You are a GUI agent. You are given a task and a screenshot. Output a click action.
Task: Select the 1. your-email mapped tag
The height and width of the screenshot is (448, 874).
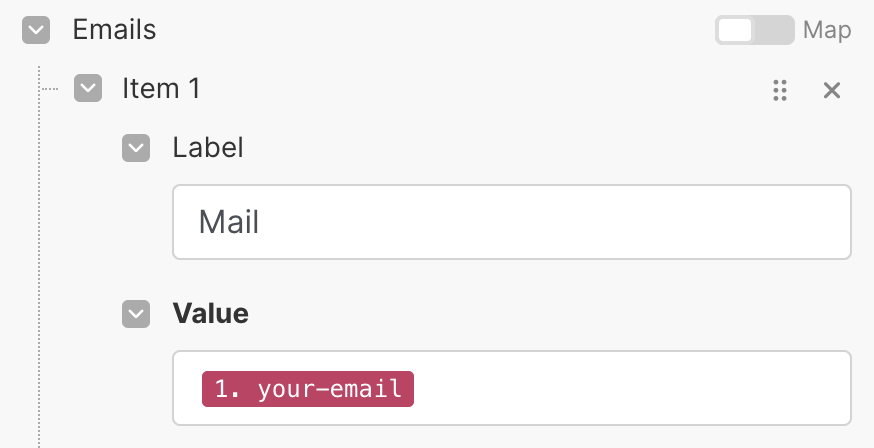coord(308,389)
